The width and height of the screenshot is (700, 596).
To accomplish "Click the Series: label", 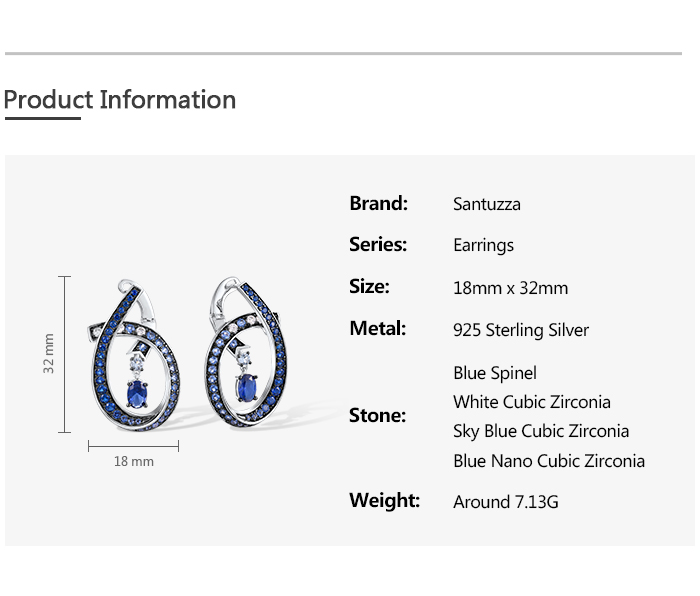I will 378,245.
